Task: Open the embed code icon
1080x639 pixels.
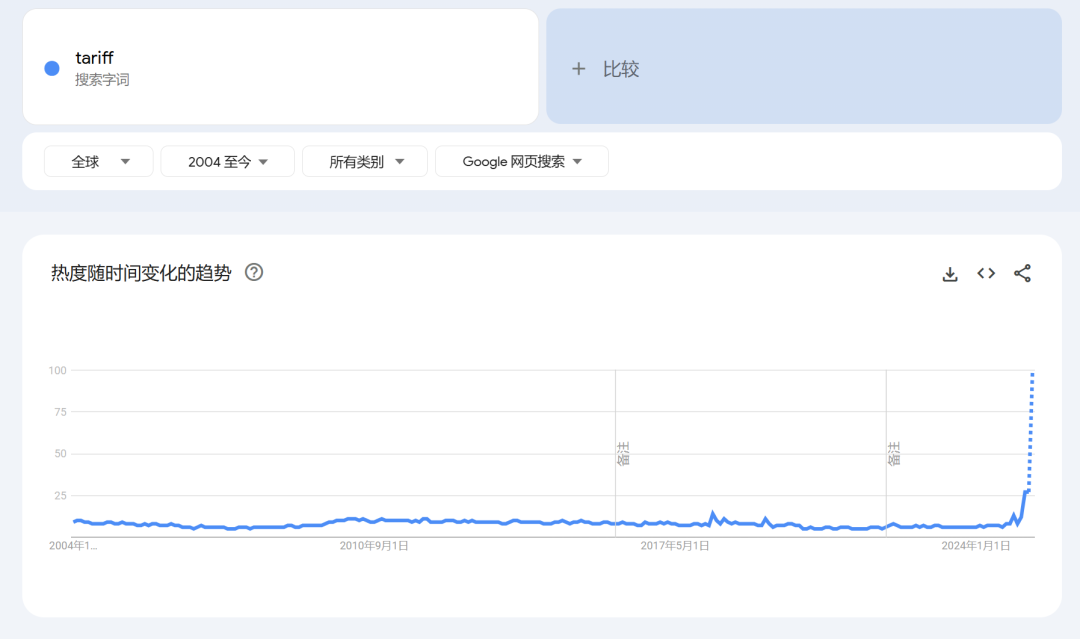Action: (x=986, y=273)
